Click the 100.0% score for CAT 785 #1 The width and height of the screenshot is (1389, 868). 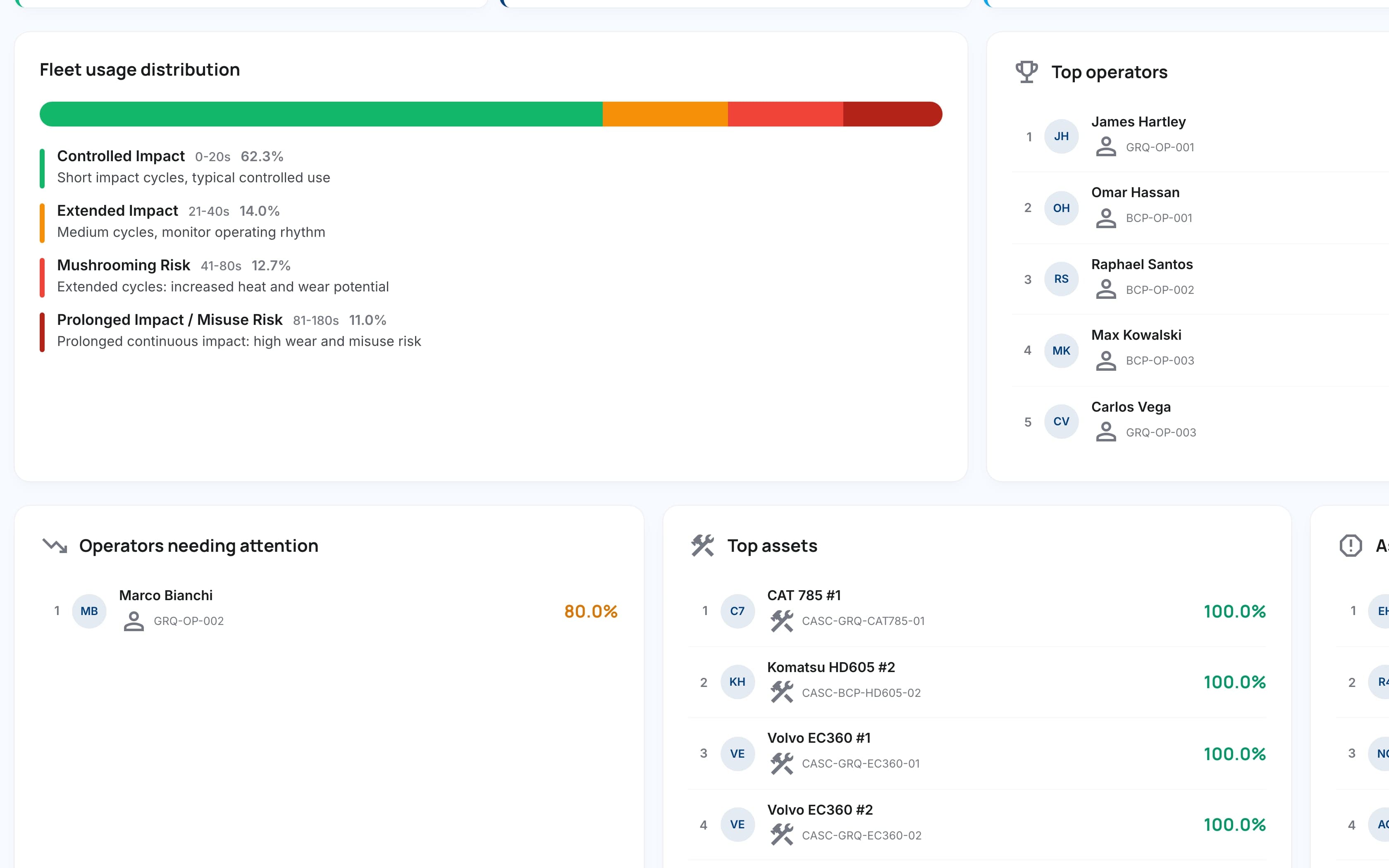1235,611
